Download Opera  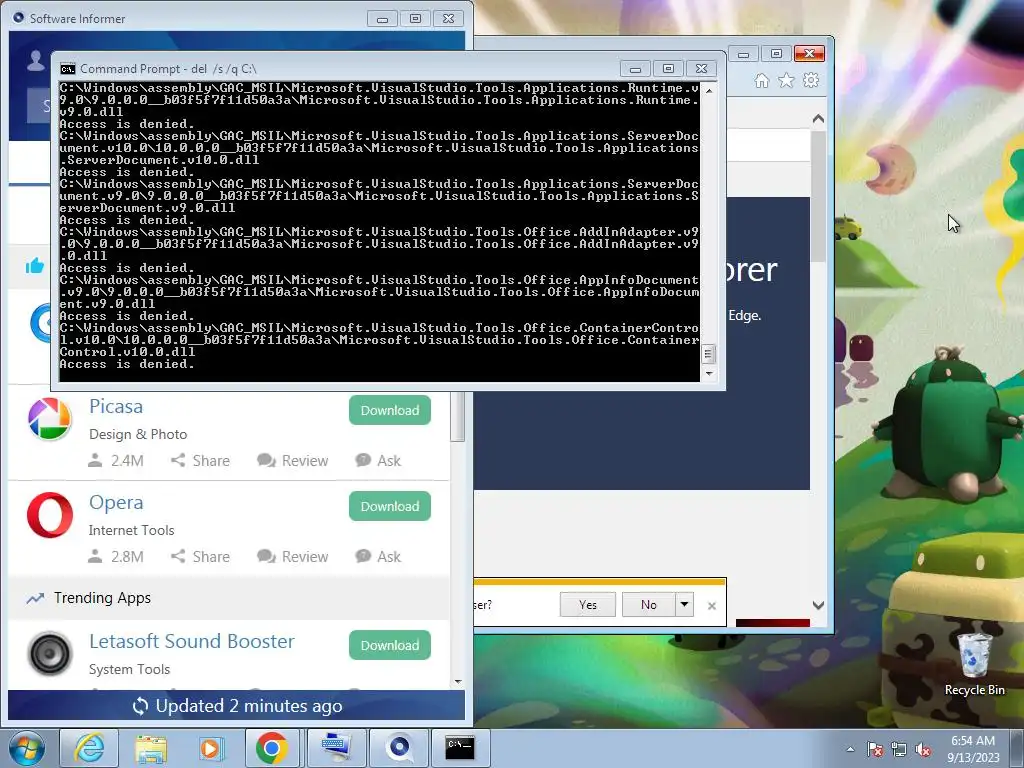[x=390, y=506]
